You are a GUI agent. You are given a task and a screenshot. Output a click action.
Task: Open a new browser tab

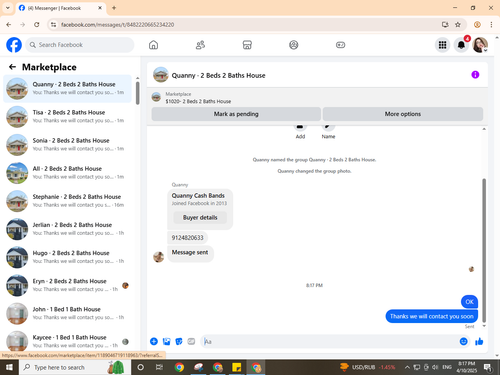pyautogui.click(x=114, y=8)
